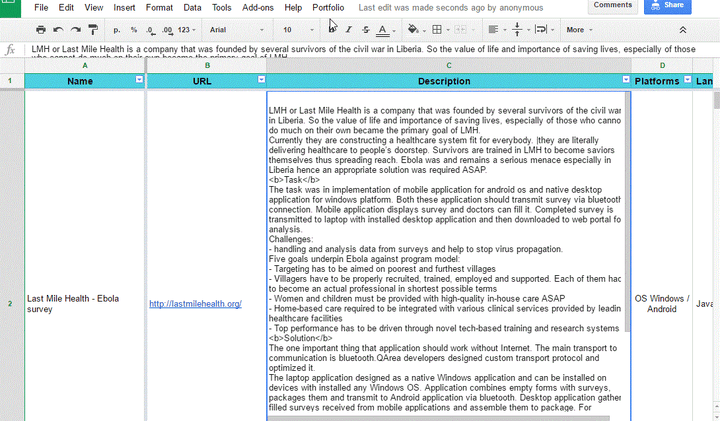
Task: Open the cell borders menu
Action: (x=440, y=30)
